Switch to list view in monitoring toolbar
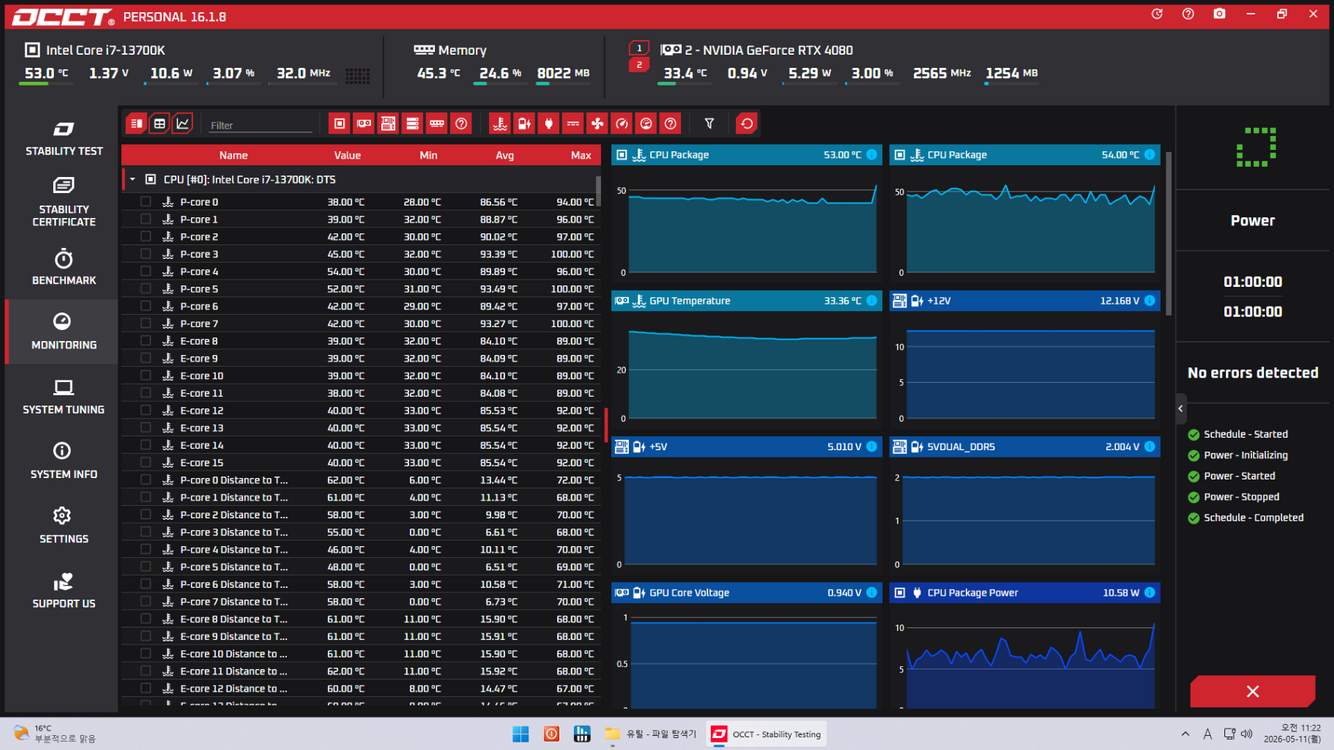1334x750 pixels. (x=136, y=124)
